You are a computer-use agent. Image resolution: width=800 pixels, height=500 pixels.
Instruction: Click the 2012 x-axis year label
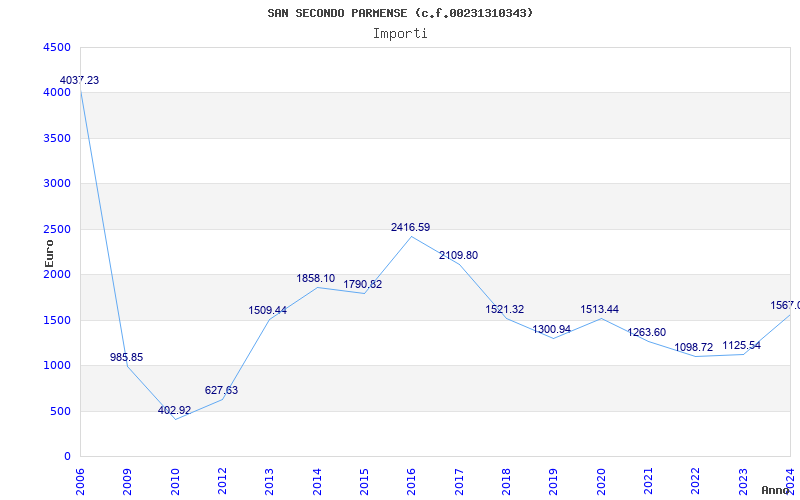click(x=222, y=482)
